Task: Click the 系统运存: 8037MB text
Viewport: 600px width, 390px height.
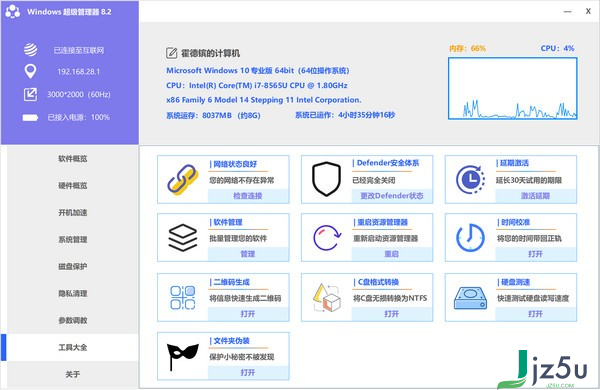Action: 213,115
